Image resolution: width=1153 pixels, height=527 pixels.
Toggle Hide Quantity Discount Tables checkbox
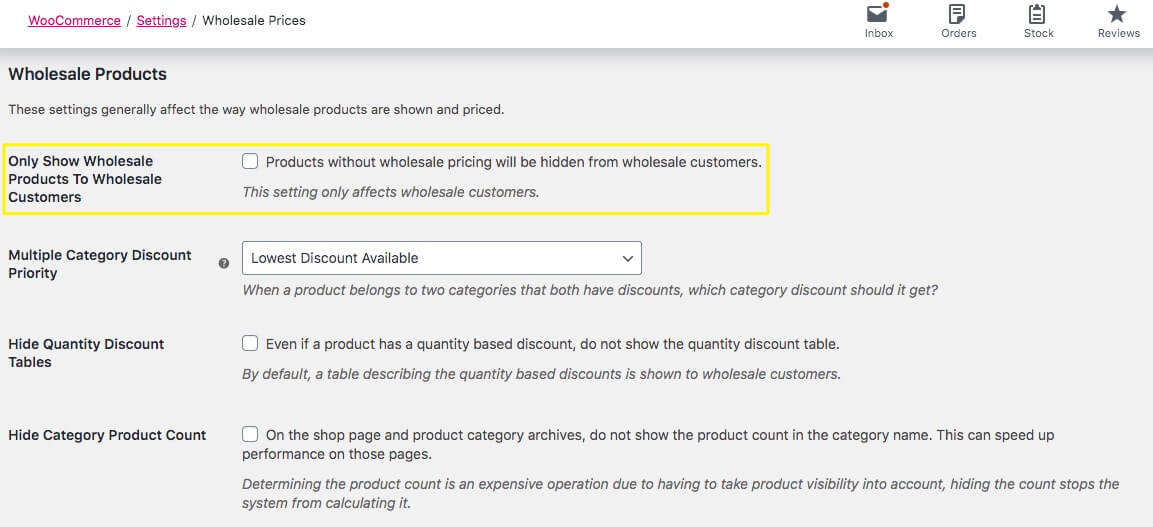pos(250,343)
